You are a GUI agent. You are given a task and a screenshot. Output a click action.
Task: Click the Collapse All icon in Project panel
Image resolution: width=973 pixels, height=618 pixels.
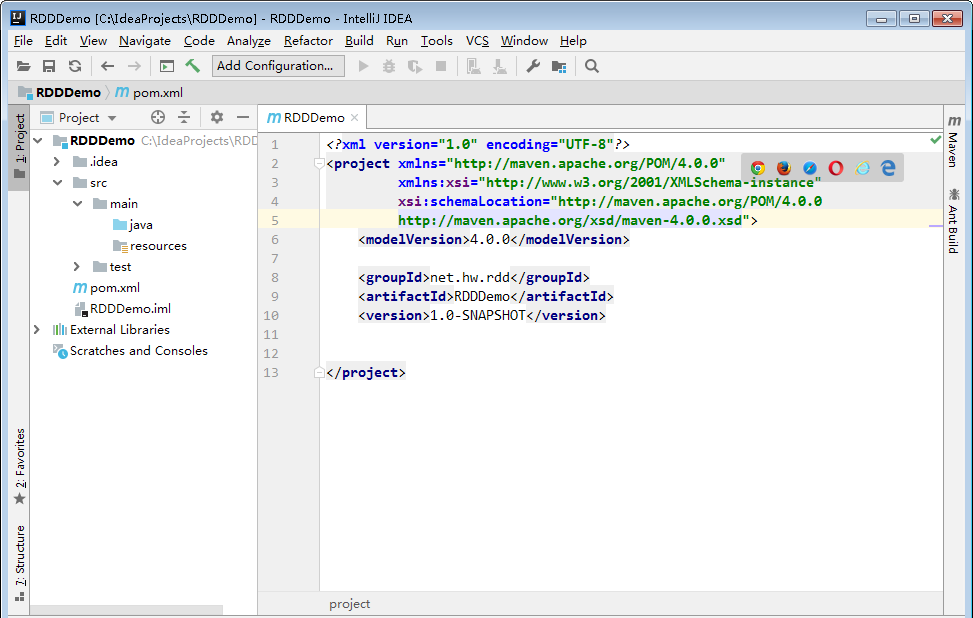tap(184, 117)
